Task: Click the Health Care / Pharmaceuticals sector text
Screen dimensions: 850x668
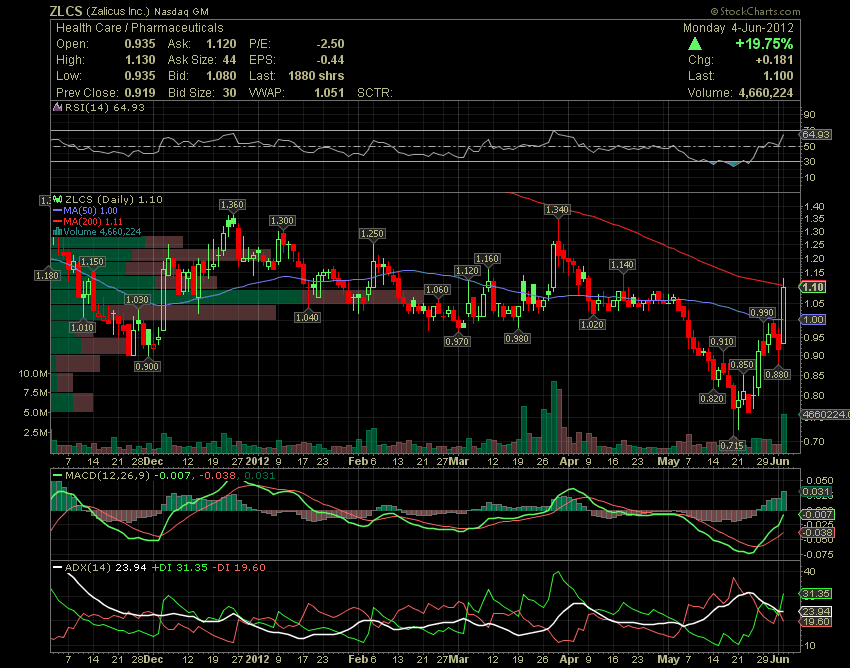Action: 140,28
